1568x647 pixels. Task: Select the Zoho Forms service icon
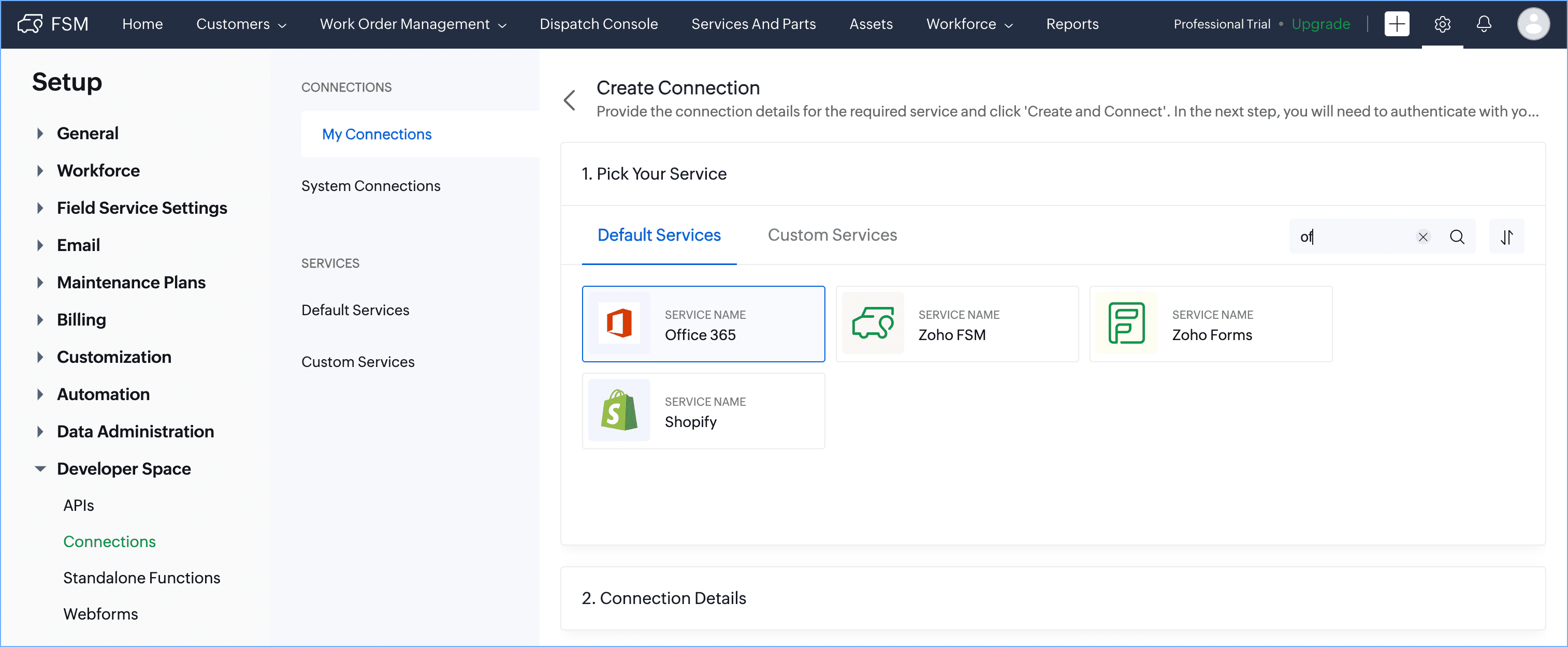pos(1127,323)
